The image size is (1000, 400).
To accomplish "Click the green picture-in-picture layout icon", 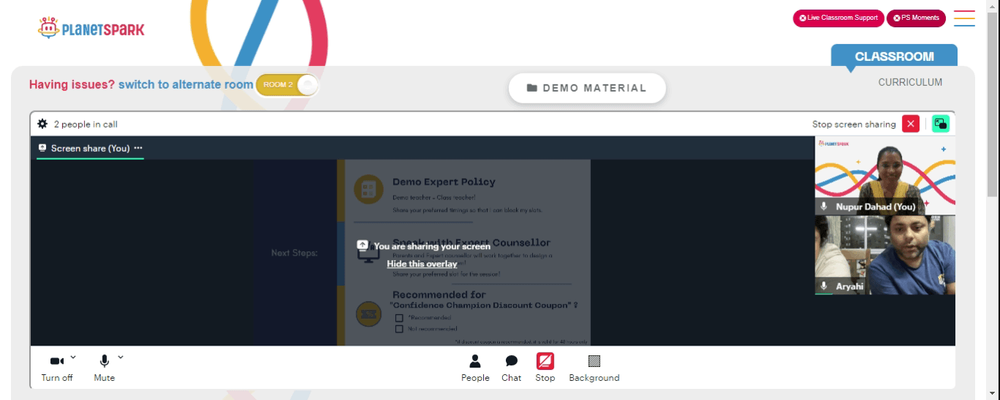I will tap(941, 124).
